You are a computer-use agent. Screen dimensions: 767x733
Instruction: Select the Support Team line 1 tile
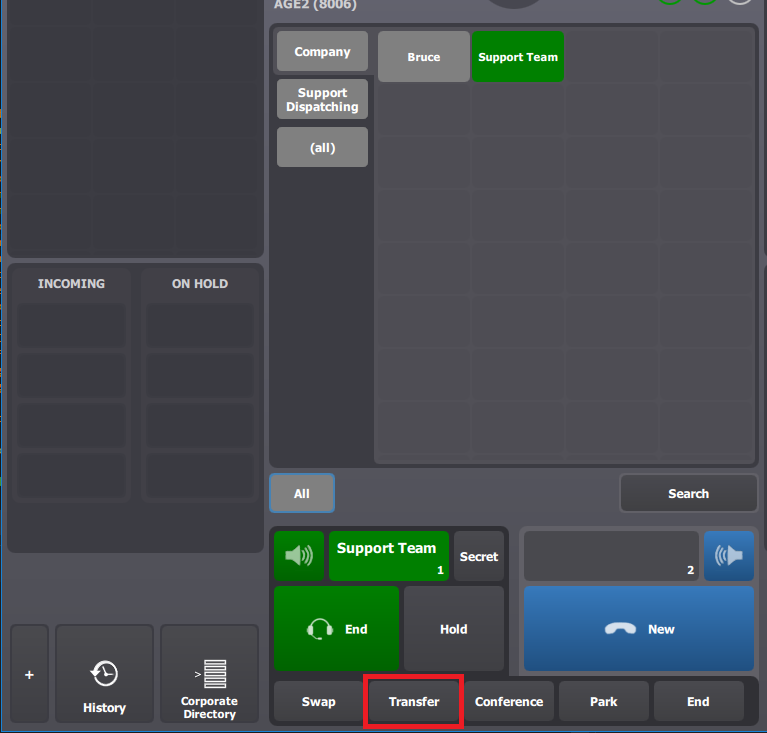(389, 556)
